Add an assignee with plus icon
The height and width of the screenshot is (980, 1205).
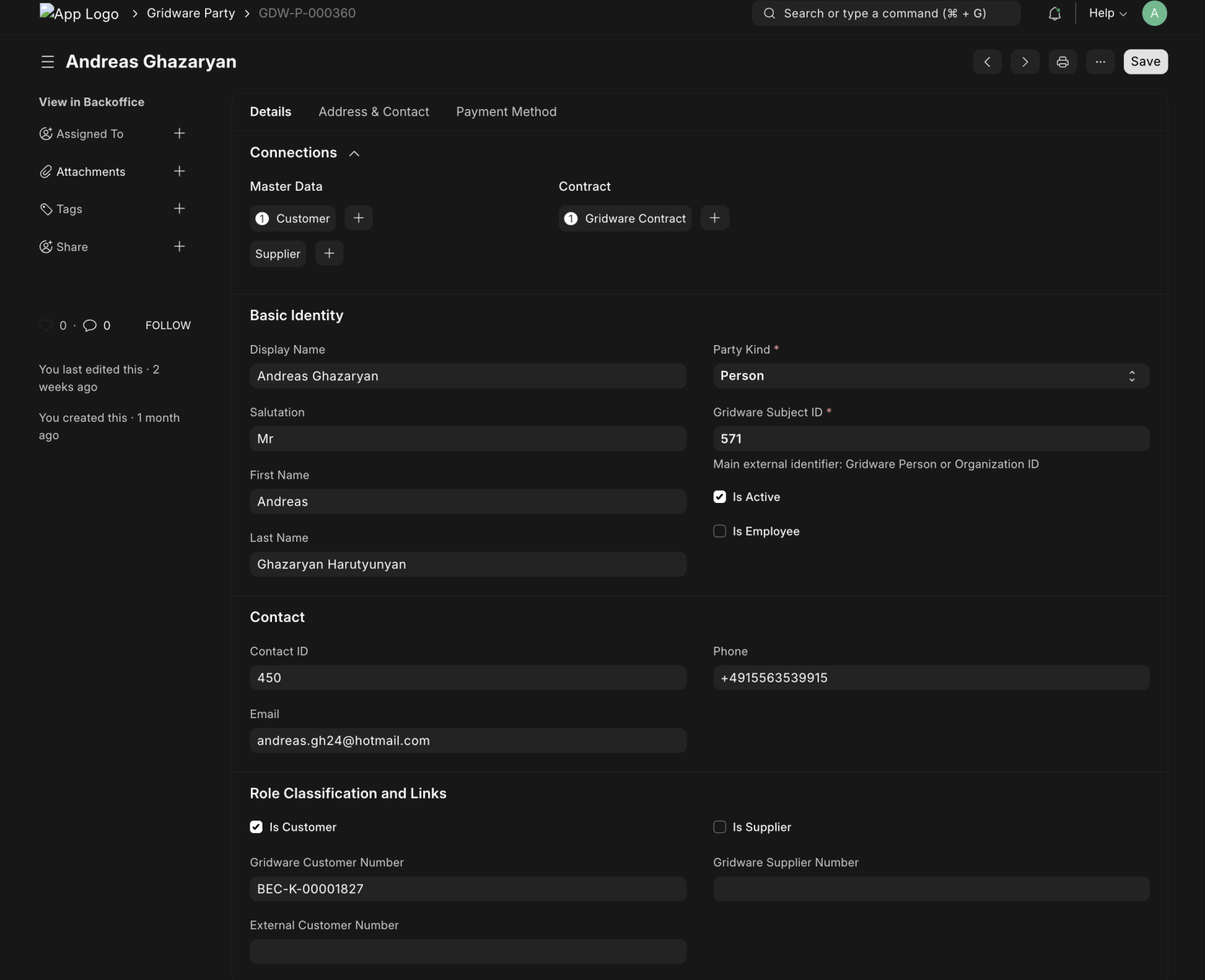click(x=179, y=133)
